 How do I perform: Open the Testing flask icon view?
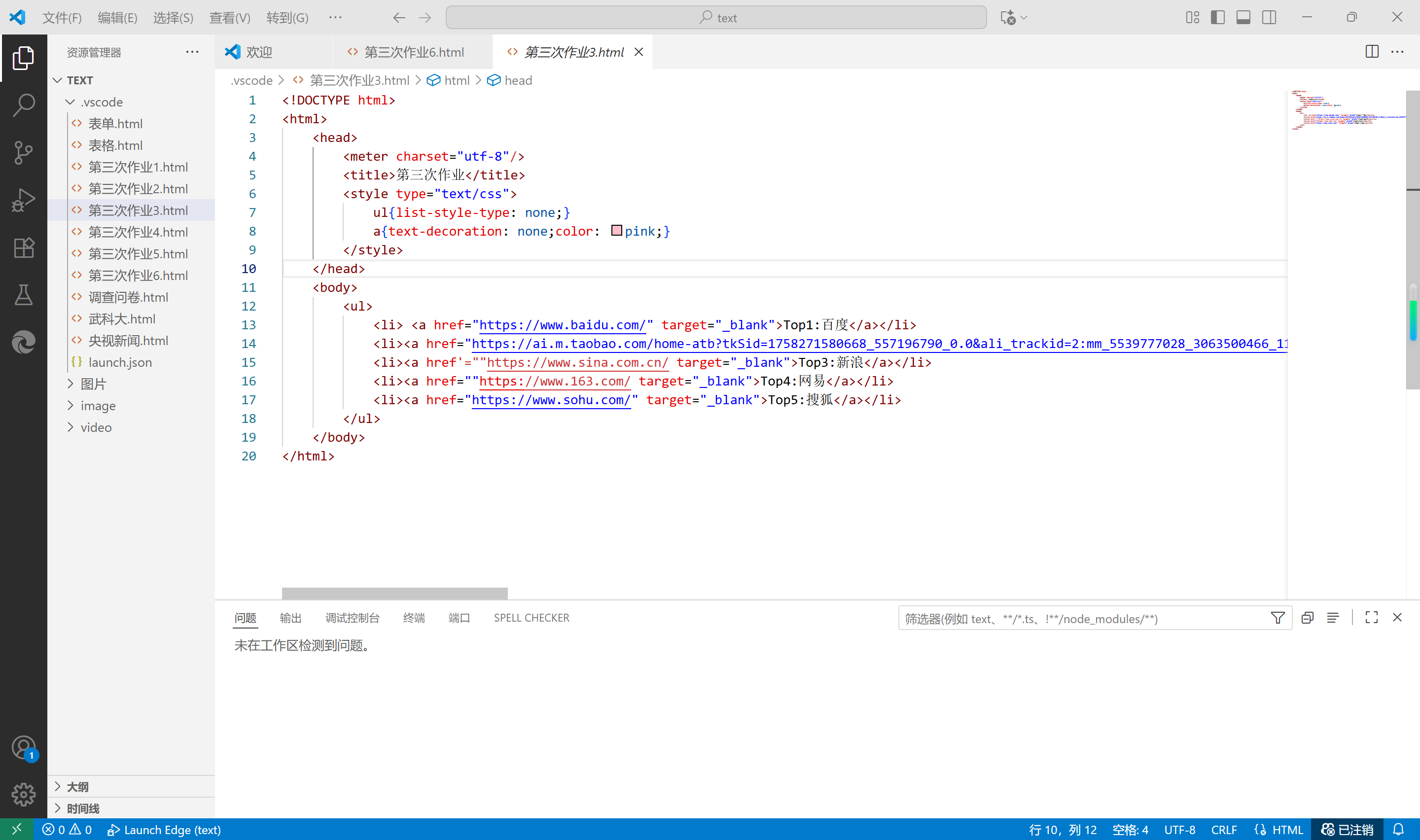pos(23,295)
